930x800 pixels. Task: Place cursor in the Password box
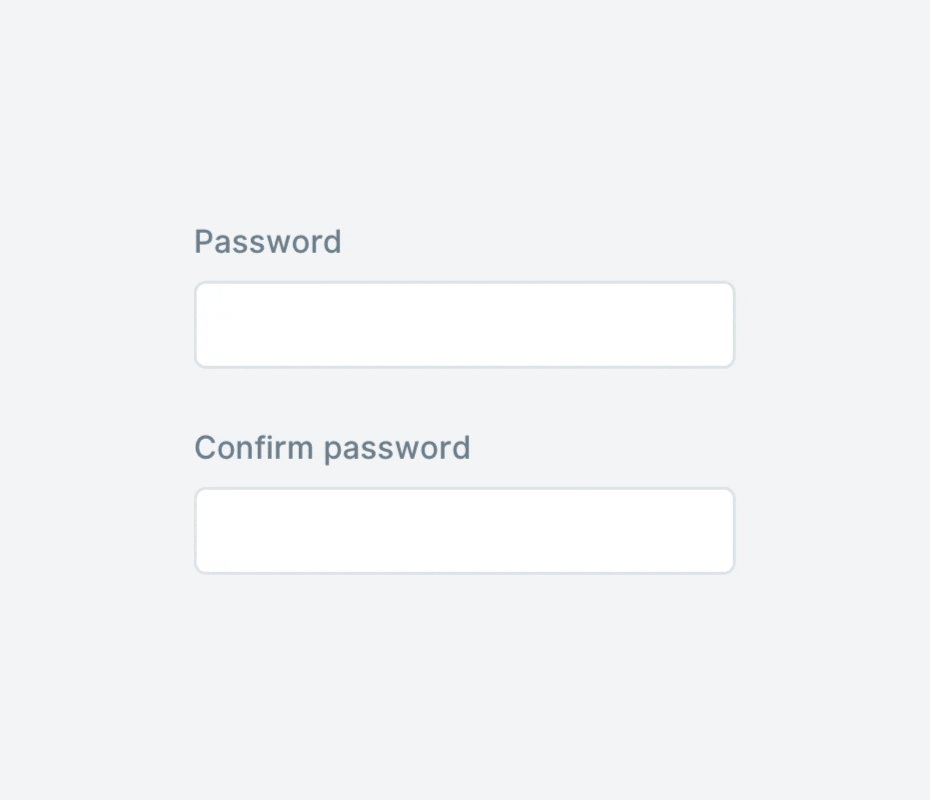point(464,324)
